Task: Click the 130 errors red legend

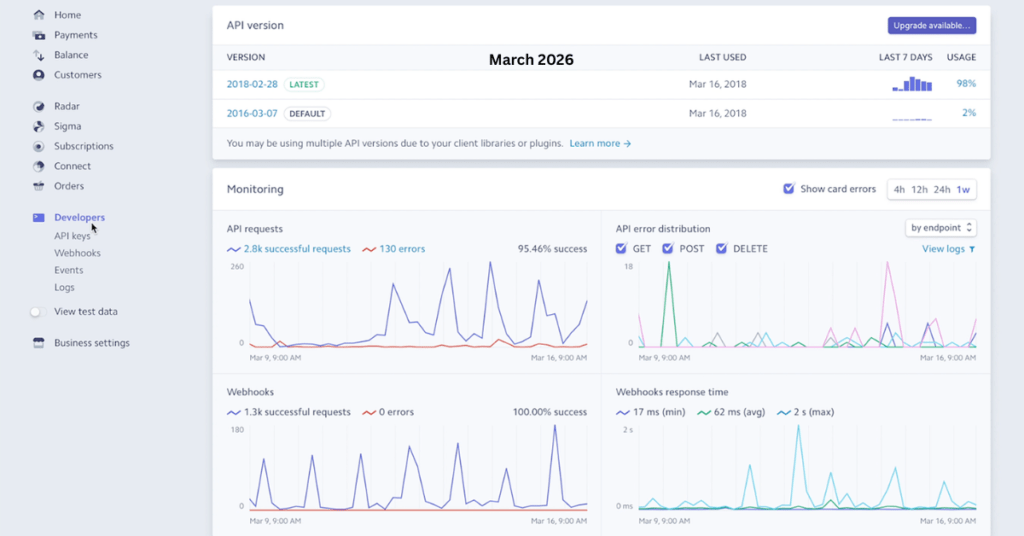Action: 398,249
